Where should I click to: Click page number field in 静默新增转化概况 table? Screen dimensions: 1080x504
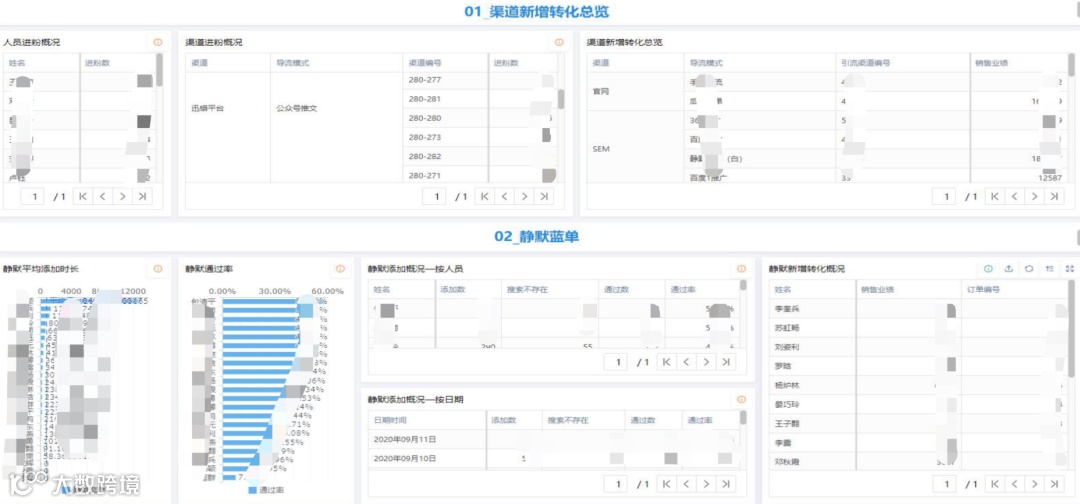coord(944,484)
